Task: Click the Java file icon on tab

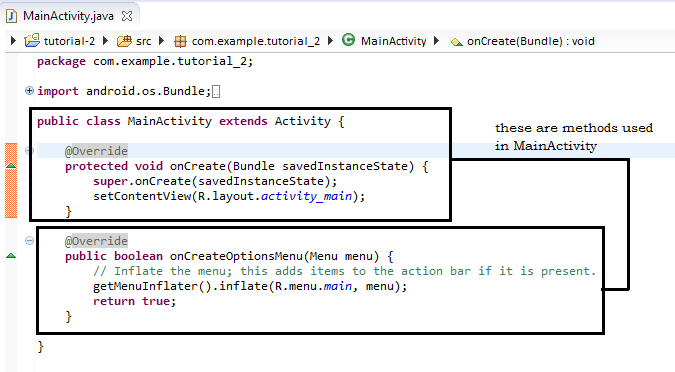Action: (x=12, y=16)
